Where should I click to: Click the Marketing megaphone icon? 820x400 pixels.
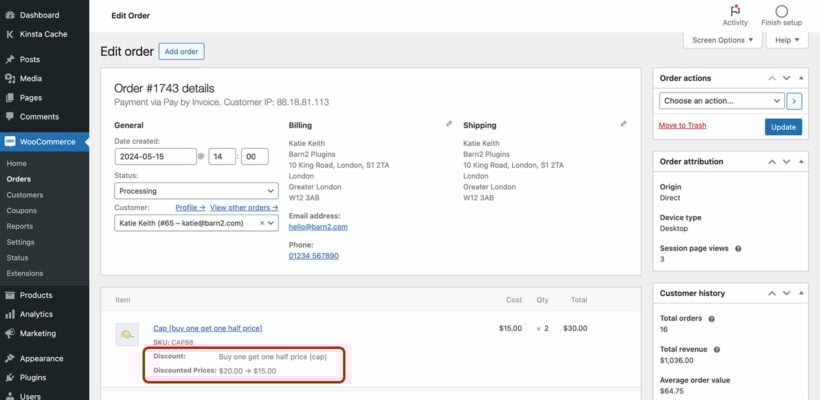(9, 333)
